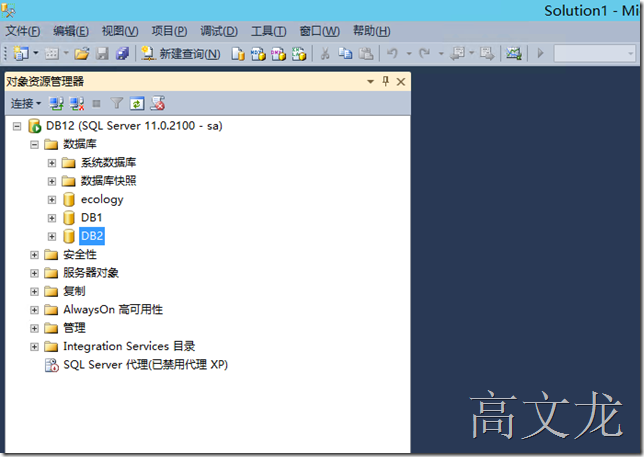Open the 文件(F) menu
Image resolution: width=644 pixels, height=457 pixels.
23,31
